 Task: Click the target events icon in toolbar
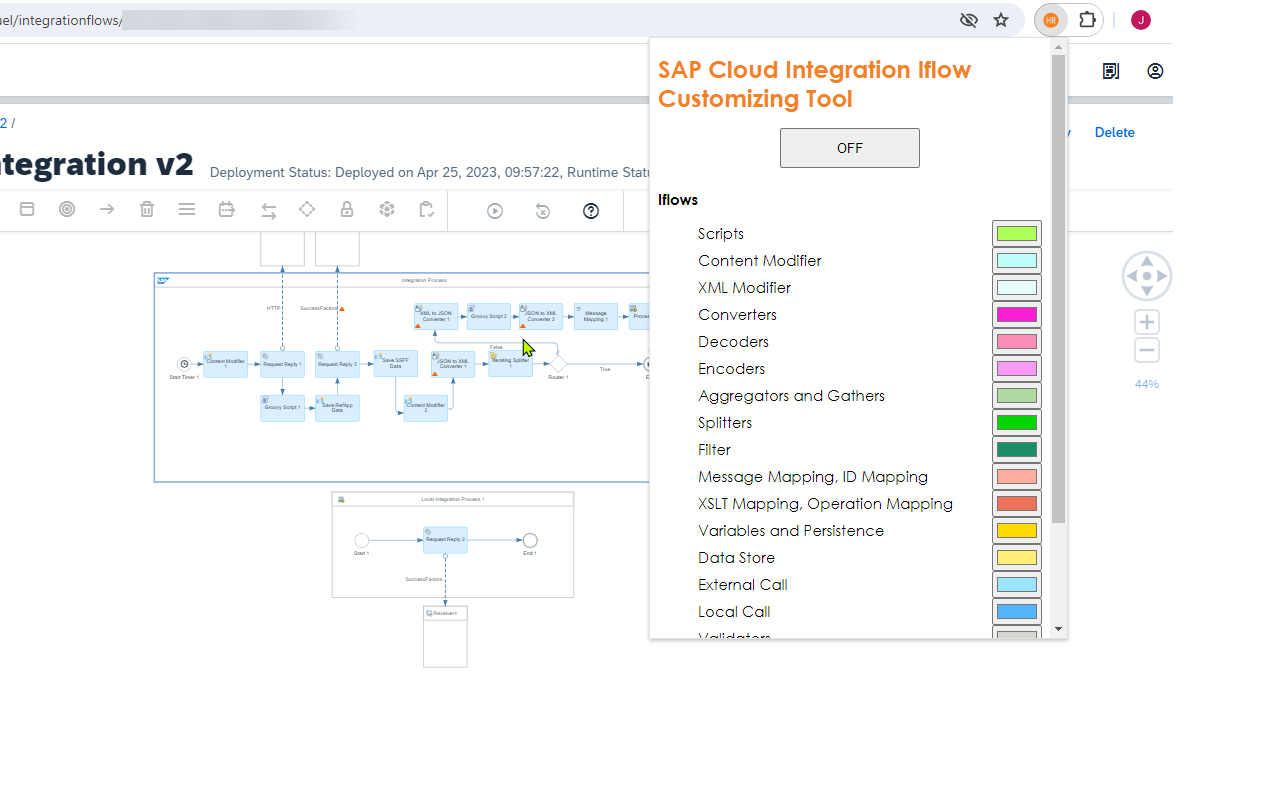(x=67, y=210)
